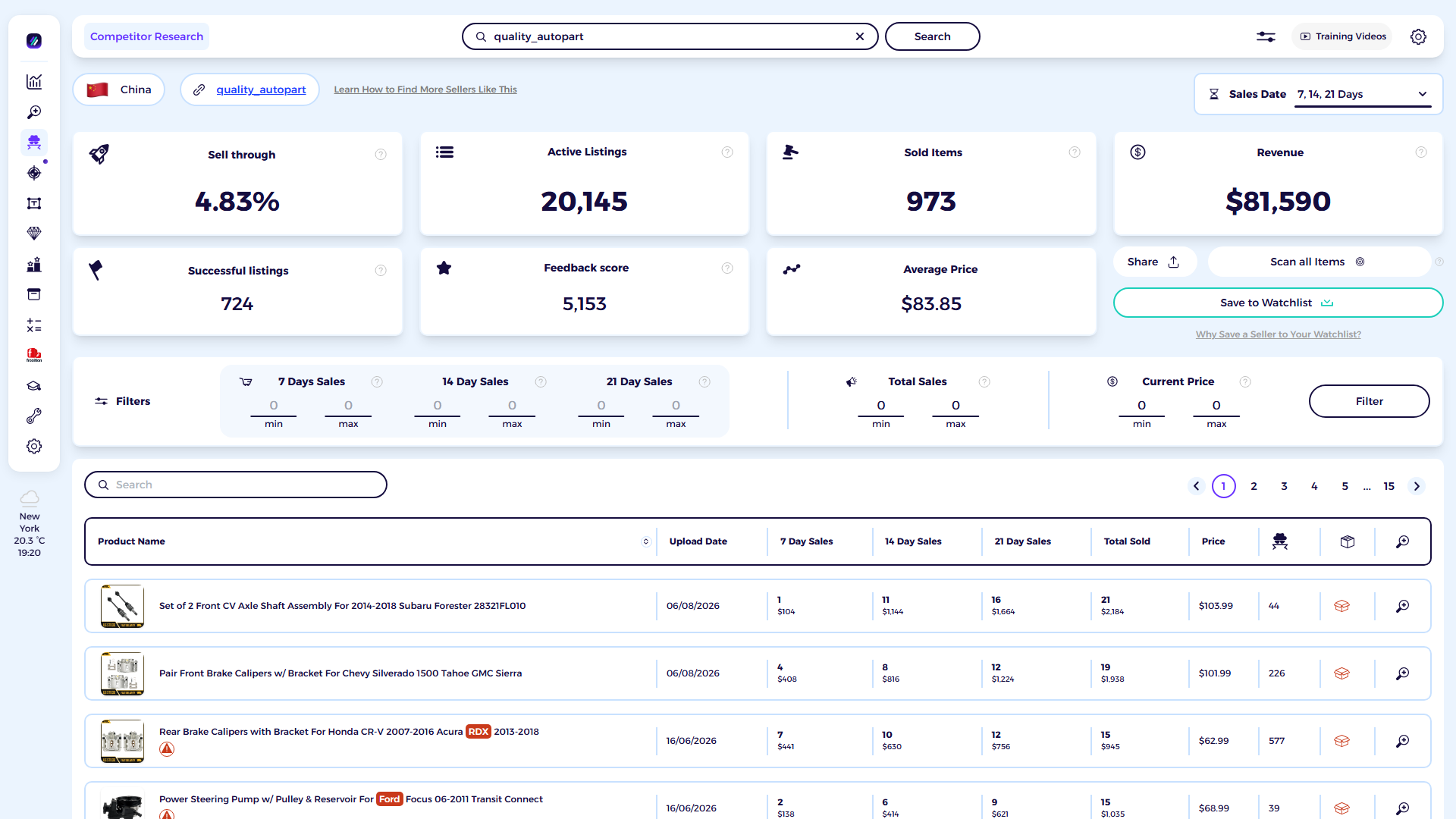Screen dimensions: 1456x819
Task: Select results page 2
Action: pos(1254,486)
